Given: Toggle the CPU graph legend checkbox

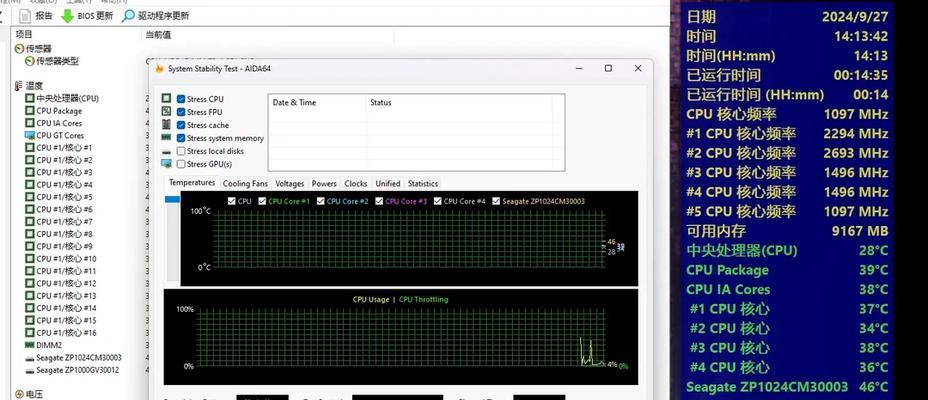Looking at the screenshot, I should (x=231, y=201).
